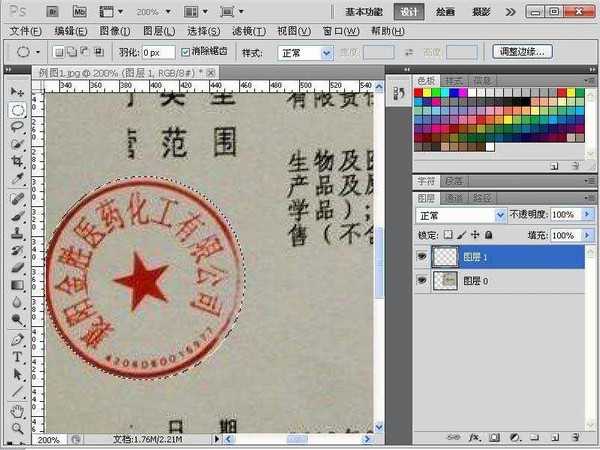Select the Move tool
Screen dimensions: 600x450
tap(17, 92)
